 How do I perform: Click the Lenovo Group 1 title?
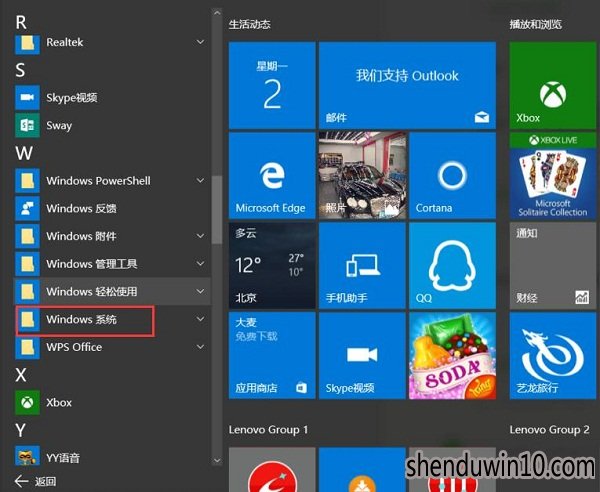point(269,430)
